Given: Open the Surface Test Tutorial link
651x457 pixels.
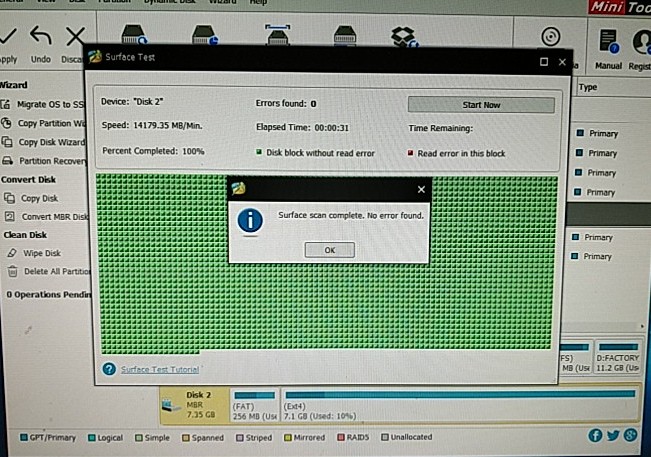Looking at the screenshot, I should pyautogui.click(x=158, y=369).
